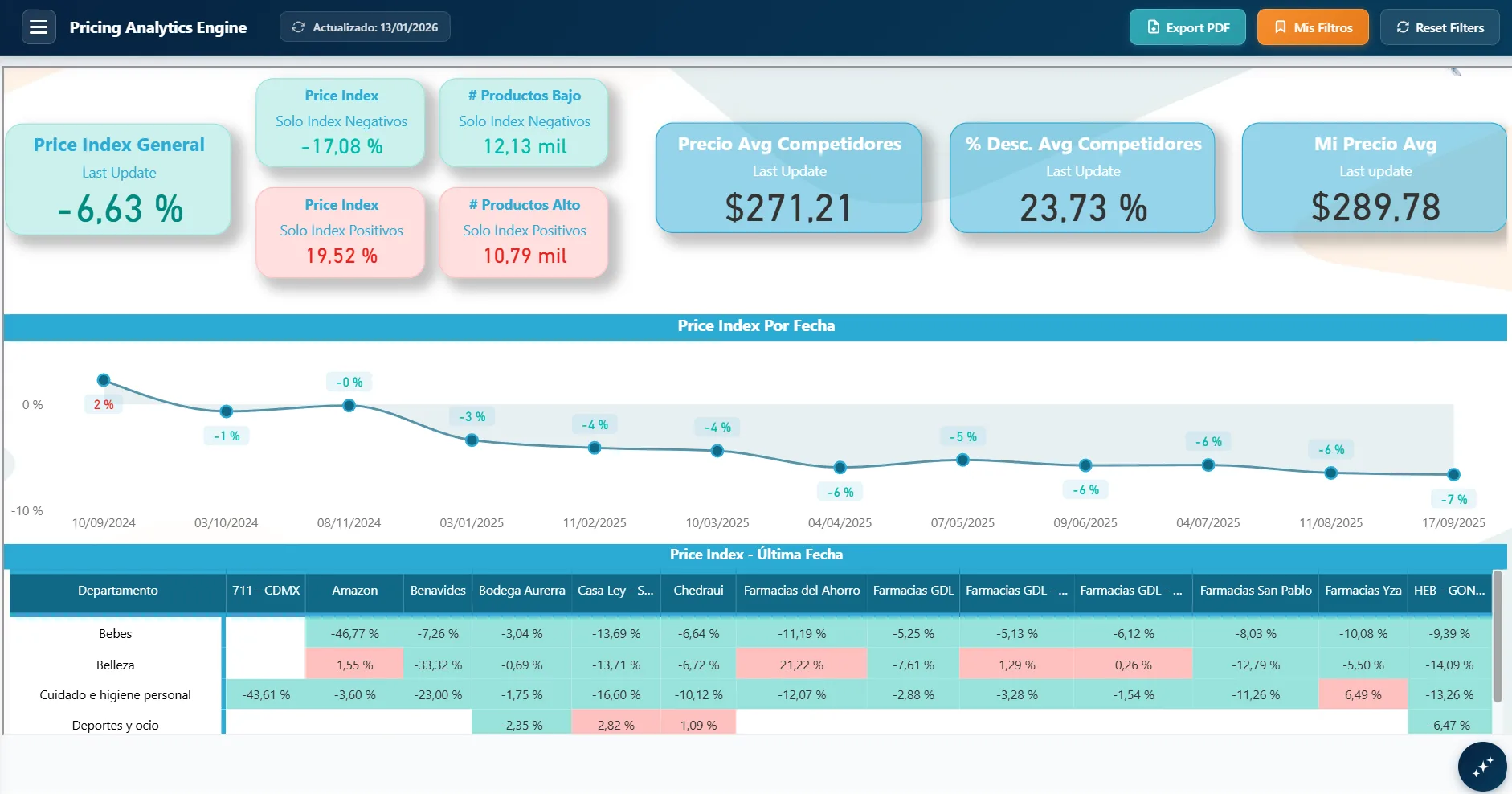The width and height of the screenshot is (1512, 794).
Task: Select the 03/01/2025 chart data point
Action: (472, 440)
